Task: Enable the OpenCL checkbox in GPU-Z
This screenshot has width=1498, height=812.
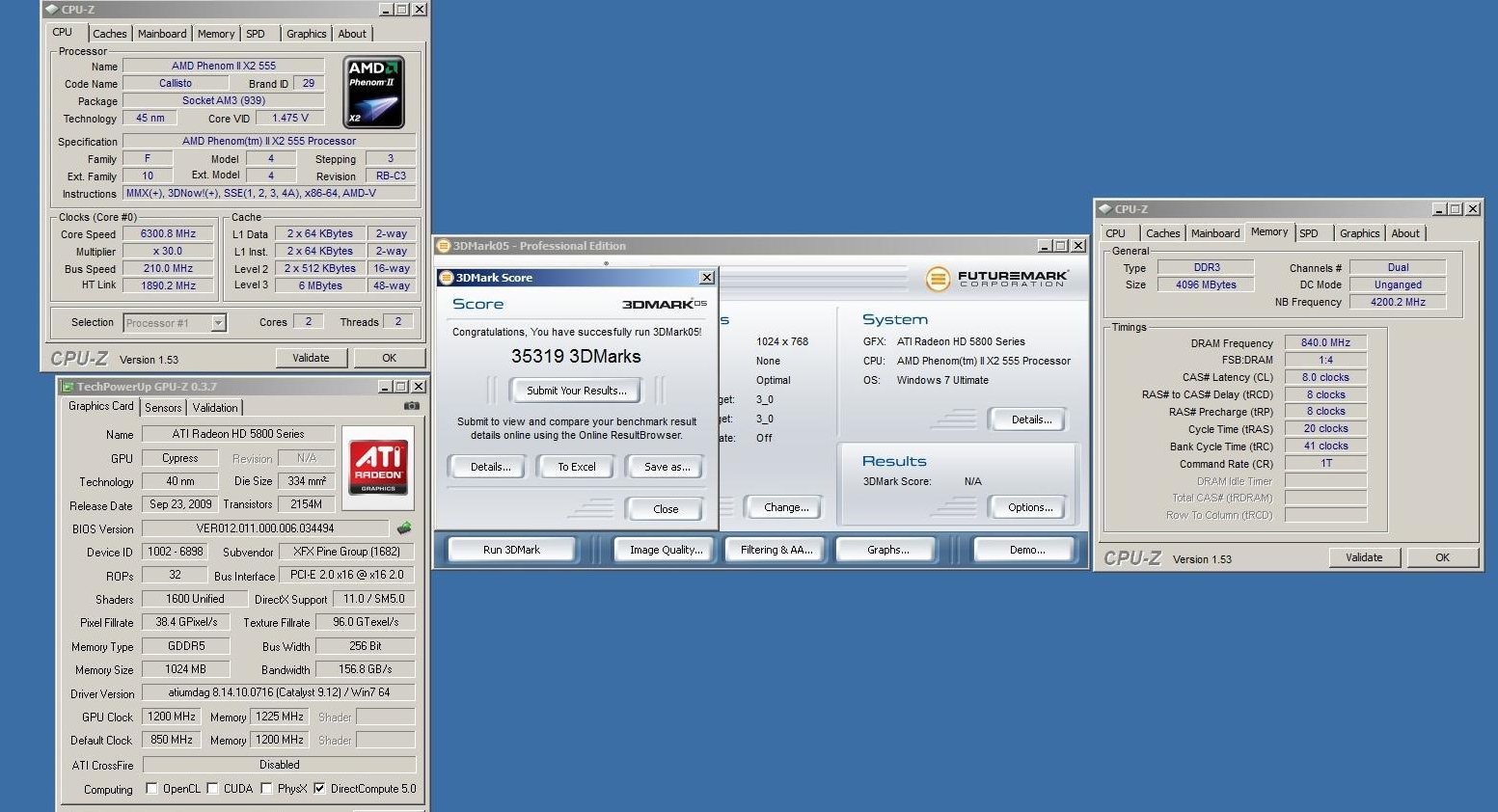Action: pyautogui.click(x=151, y=788)
